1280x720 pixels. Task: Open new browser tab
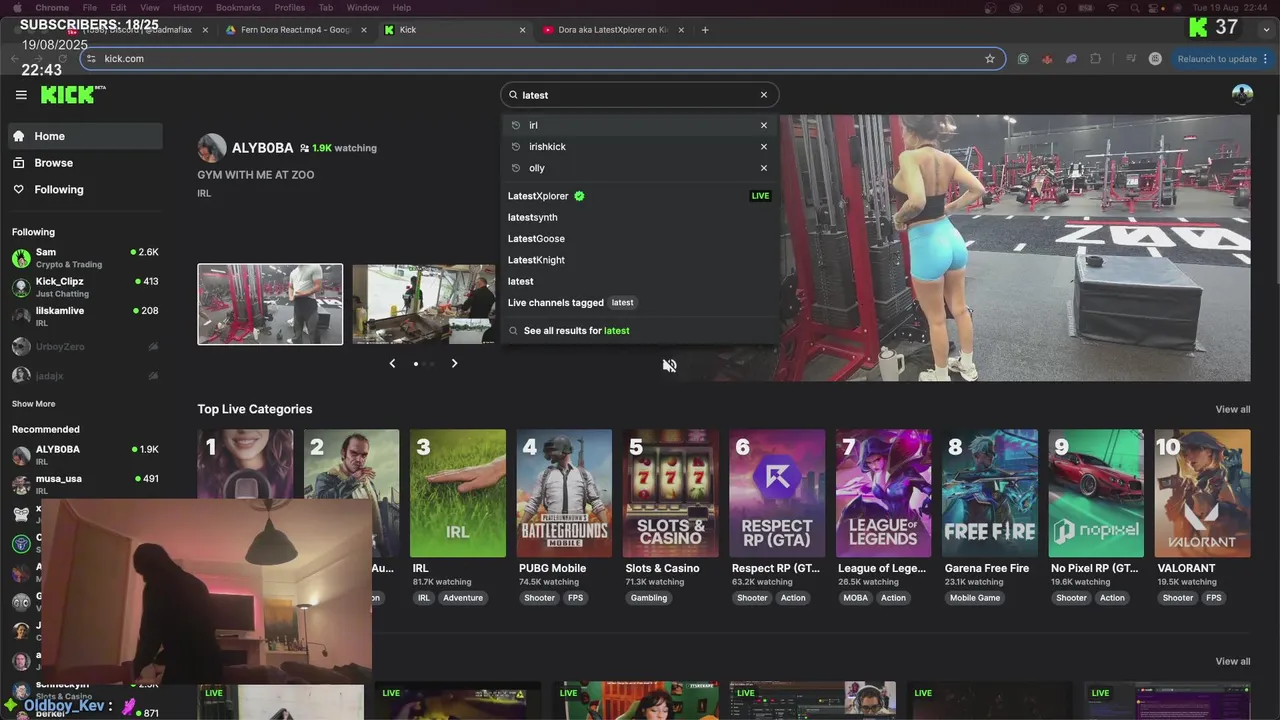705,30
